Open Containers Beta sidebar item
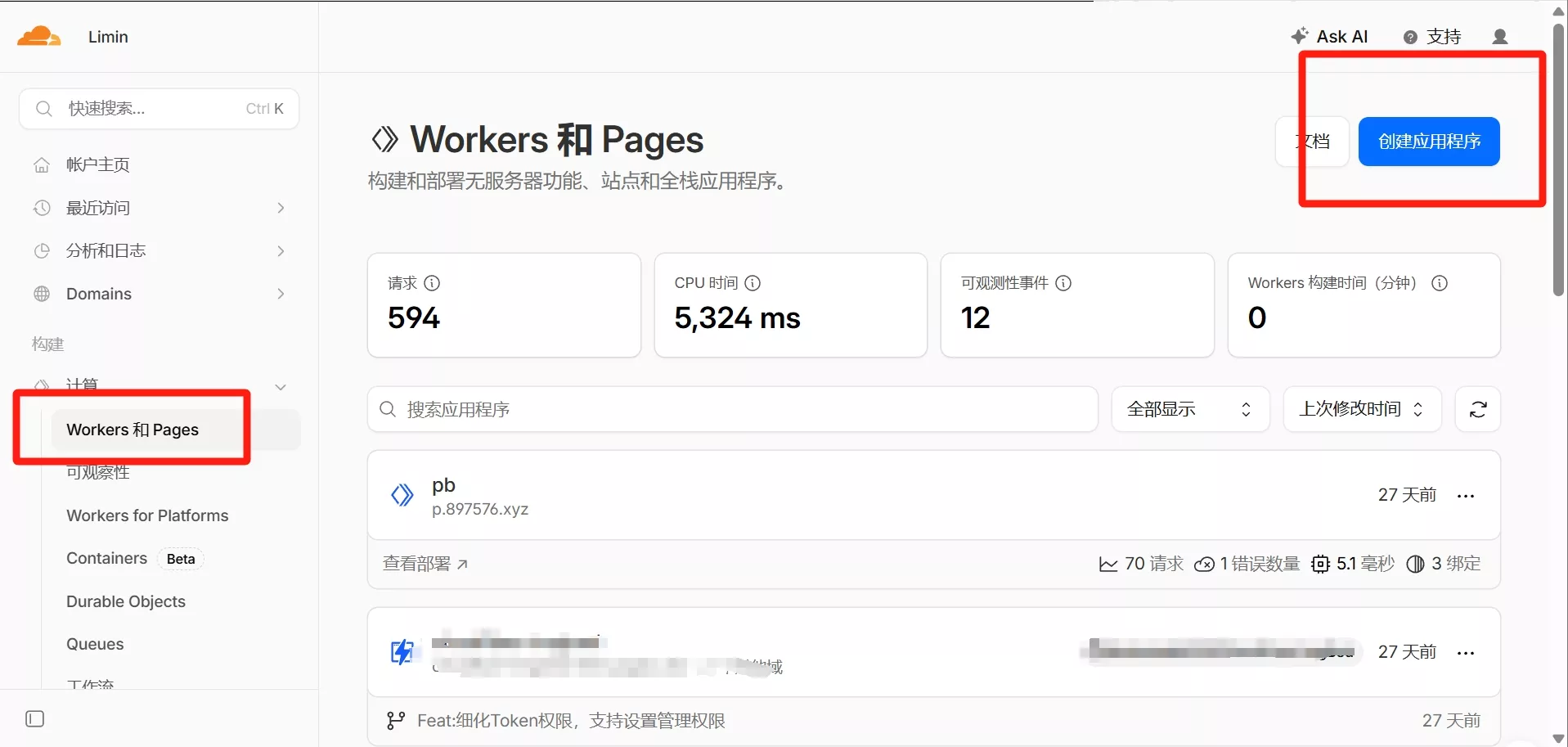1568x747 pixels. (134, 559)
